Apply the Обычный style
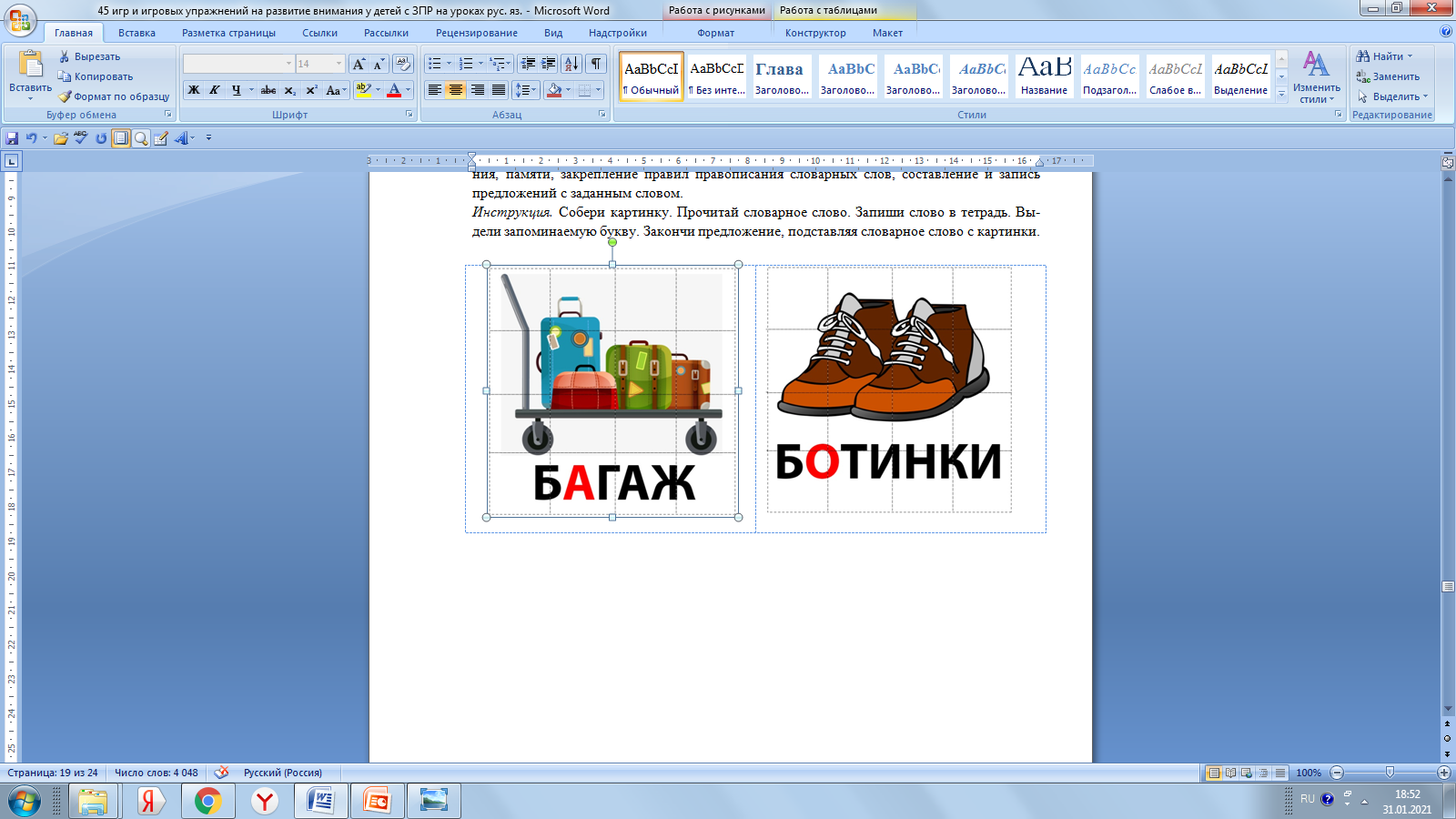Viewport: 1456px width, 819px height. coord(652,76)
